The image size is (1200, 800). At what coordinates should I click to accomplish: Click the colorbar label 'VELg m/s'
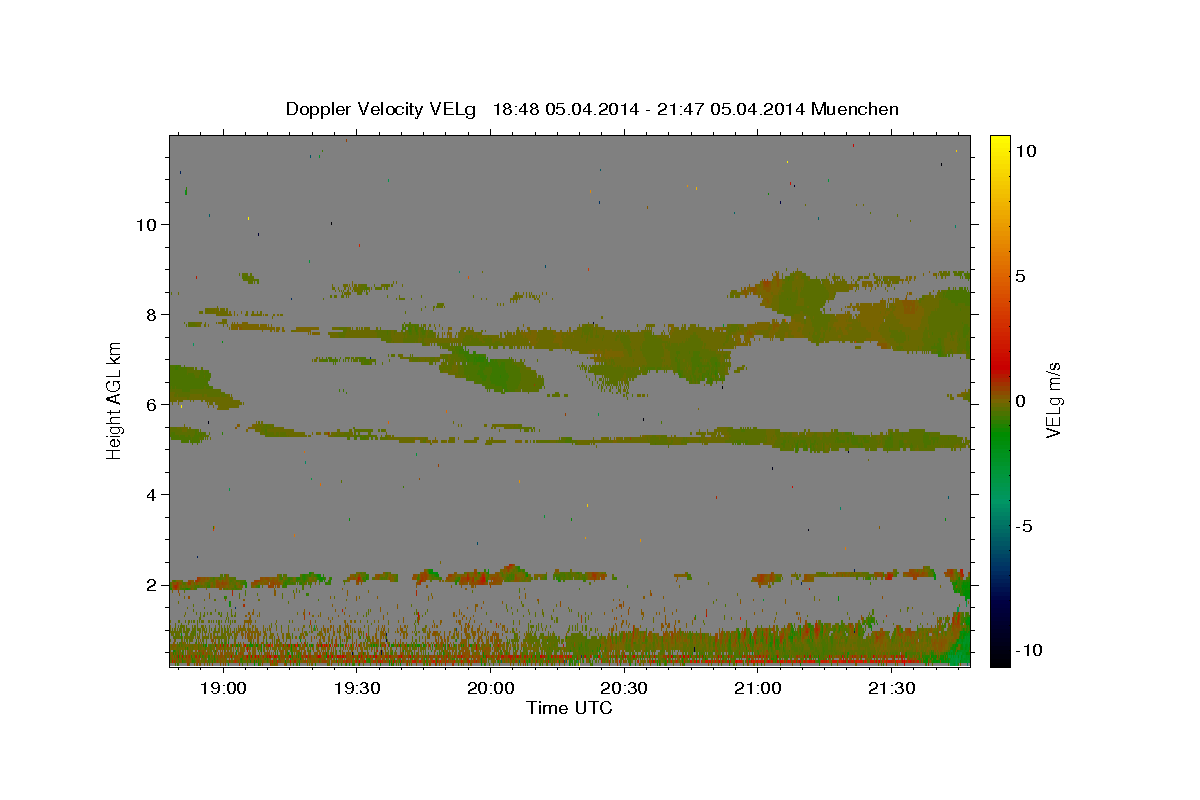click(1053, 400)
